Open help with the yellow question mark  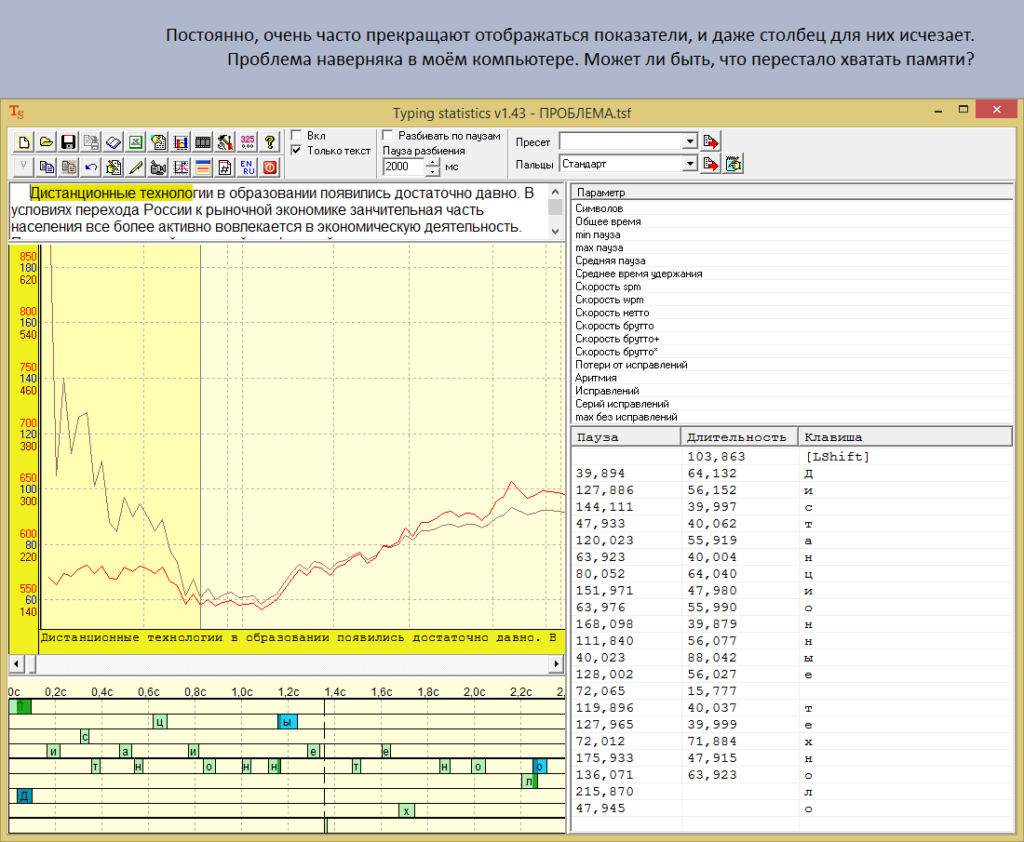click(x=270, y=142)
